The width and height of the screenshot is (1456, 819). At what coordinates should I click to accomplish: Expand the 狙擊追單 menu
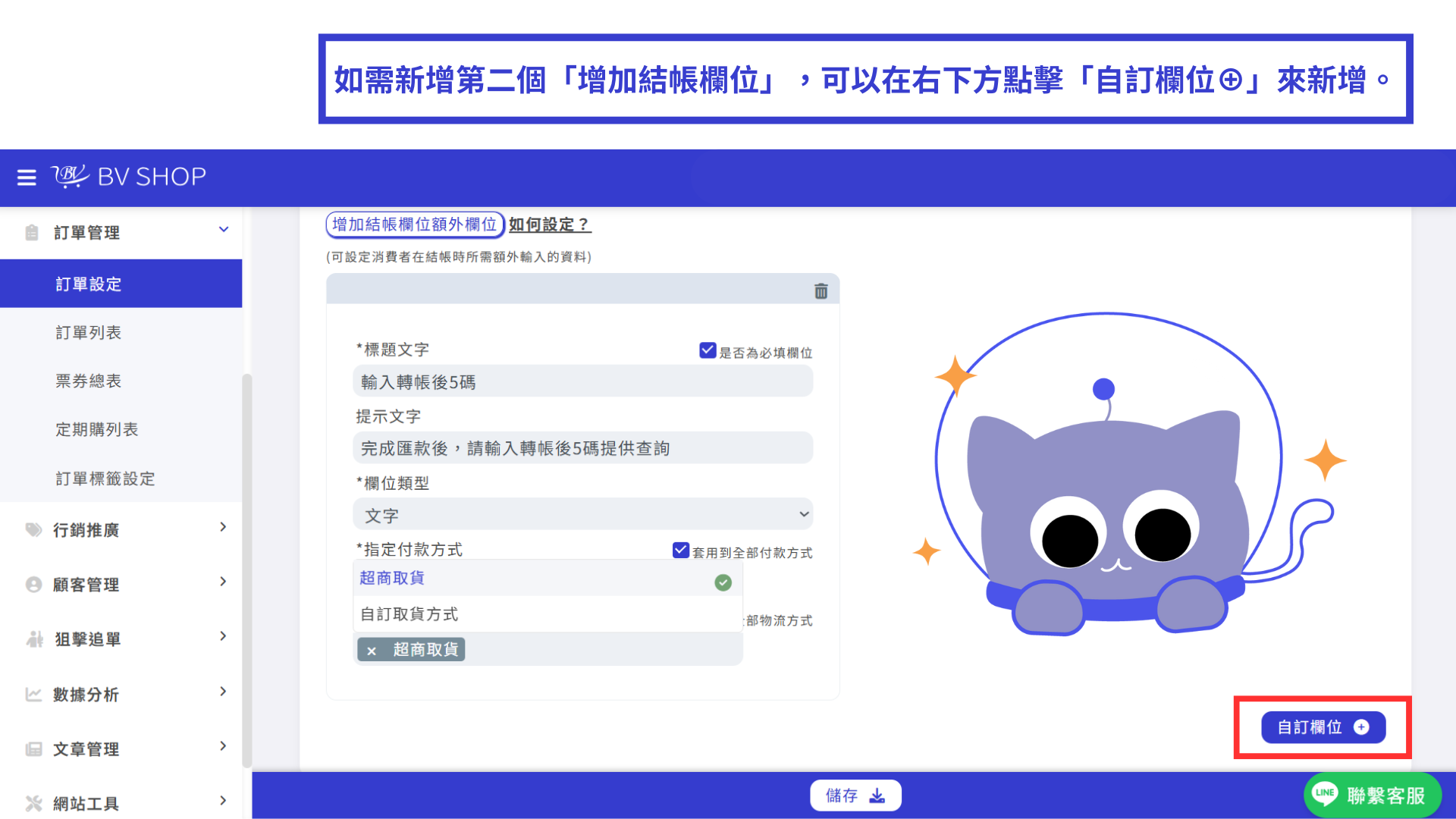(x=223, y=636)
